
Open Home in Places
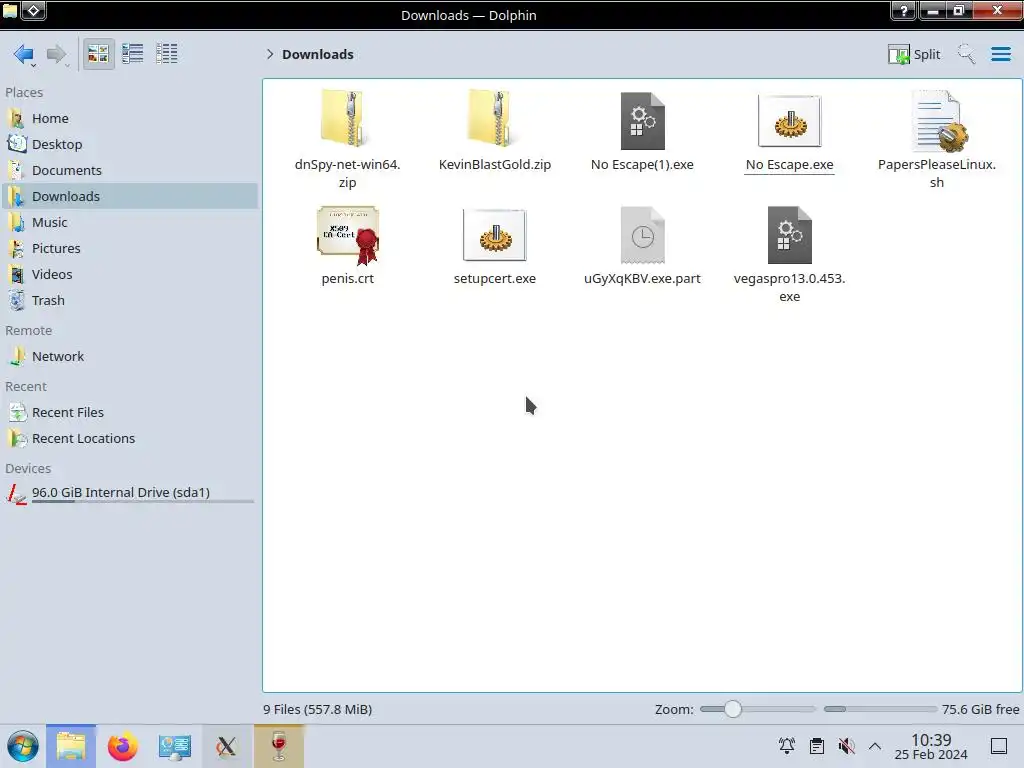[x=129, y=118]
